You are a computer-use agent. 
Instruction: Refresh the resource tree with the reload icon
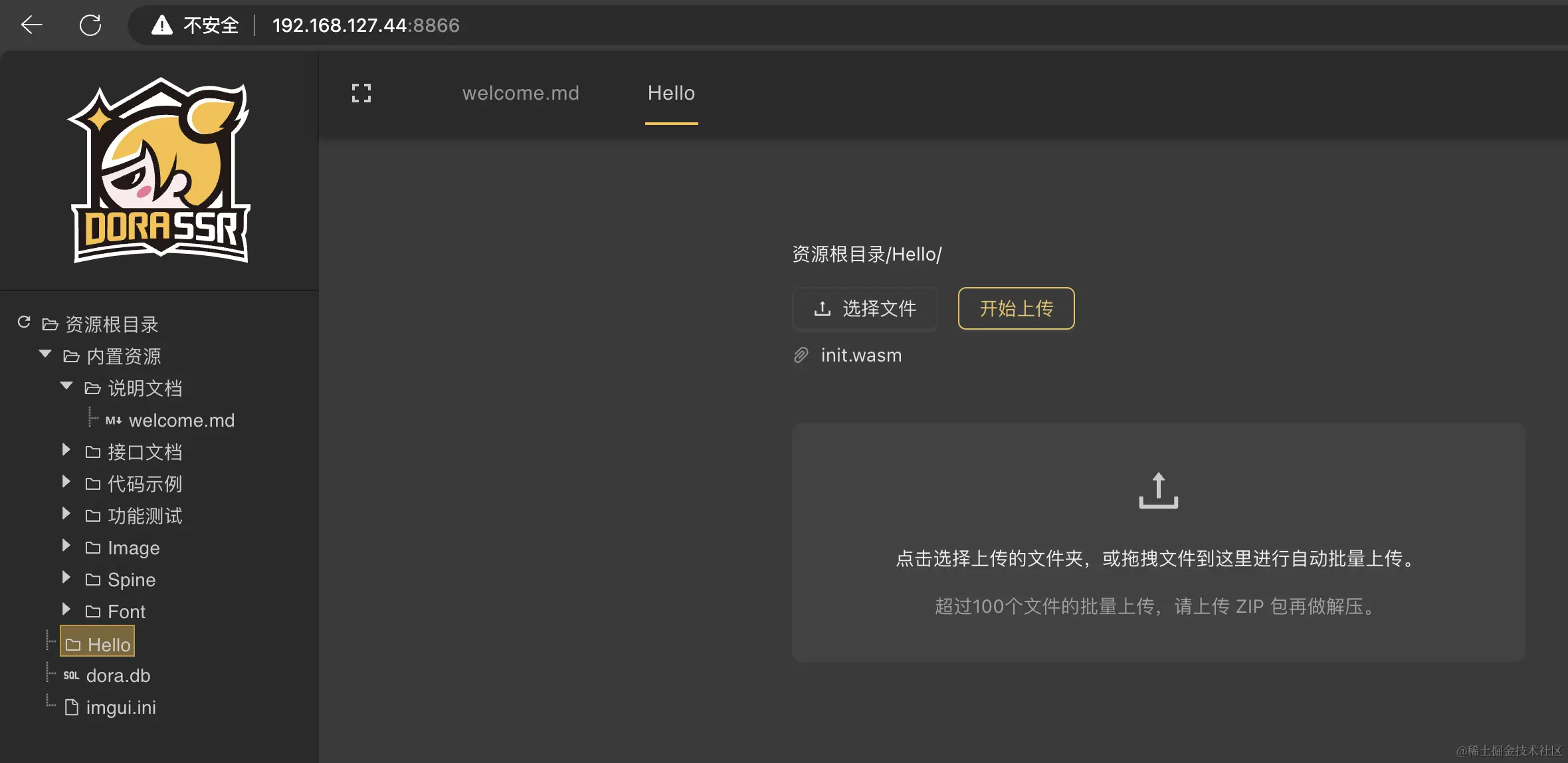[24, 322]
